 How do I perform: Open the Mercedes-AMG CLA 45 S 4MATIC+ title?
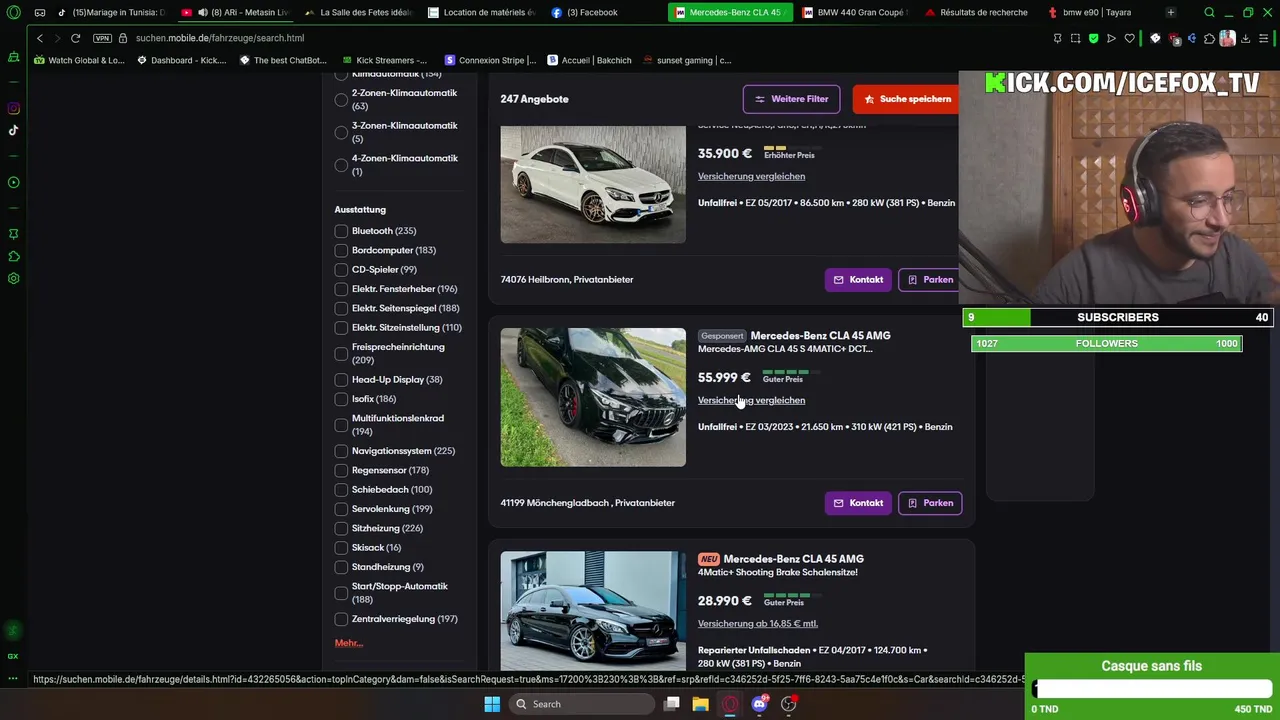pos(785,349)
